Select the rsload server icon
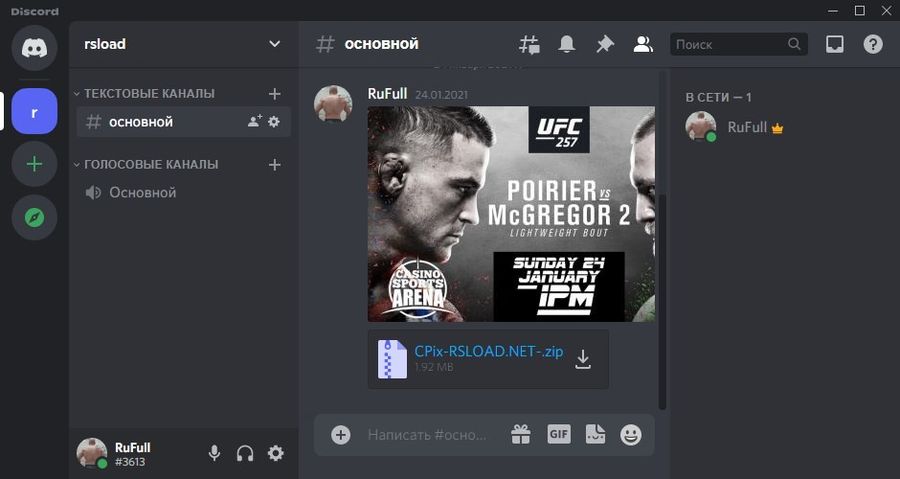Image resolution: width=900 pixels, height=479 pixels. tap(34, 111)
